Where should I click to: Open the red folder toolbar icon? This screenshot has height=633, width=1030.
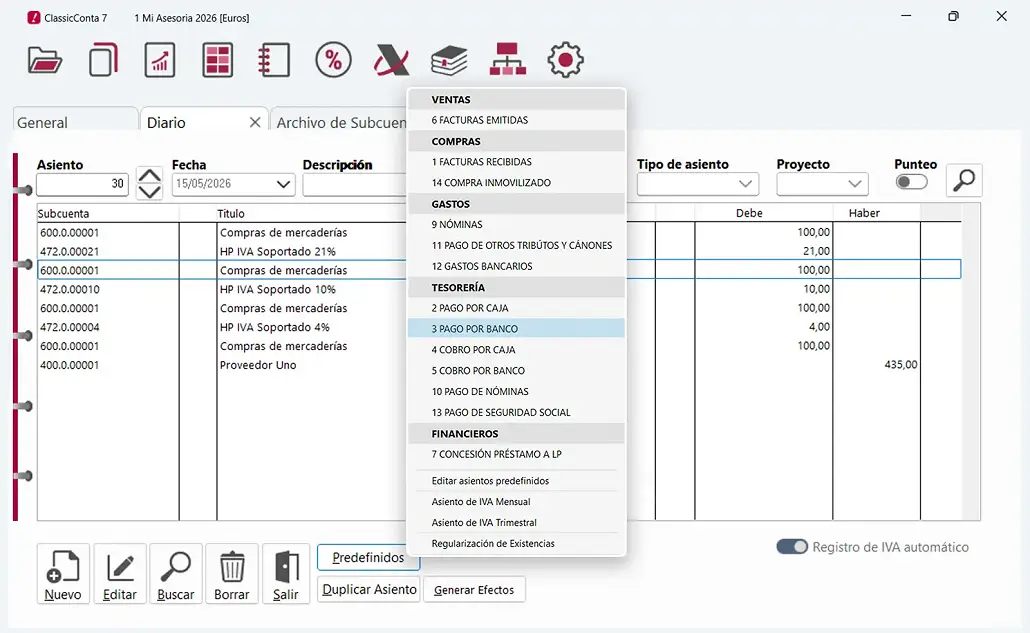45,60
